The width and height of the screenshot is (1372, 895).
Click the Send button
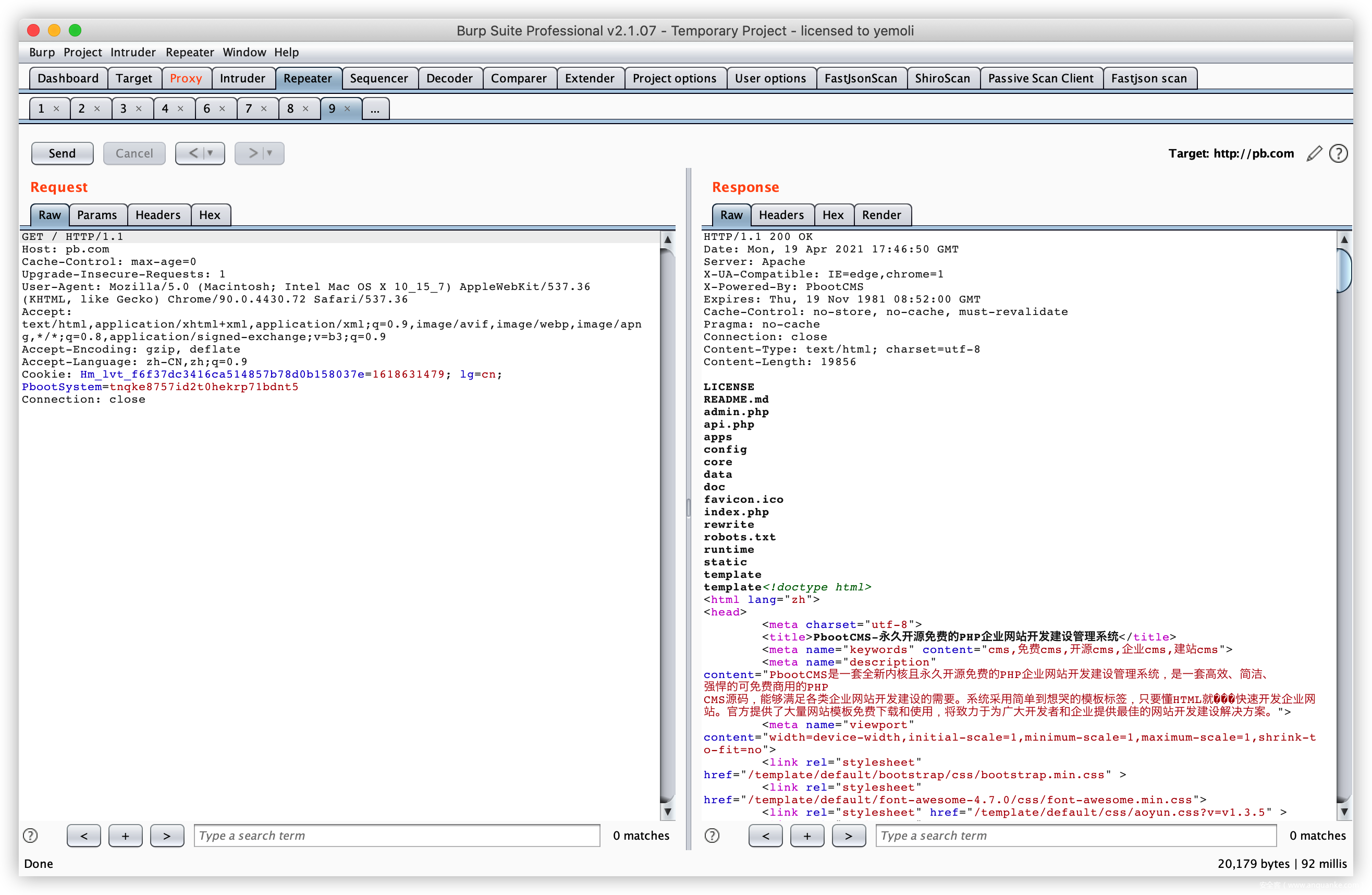click(x=62, y=153)
